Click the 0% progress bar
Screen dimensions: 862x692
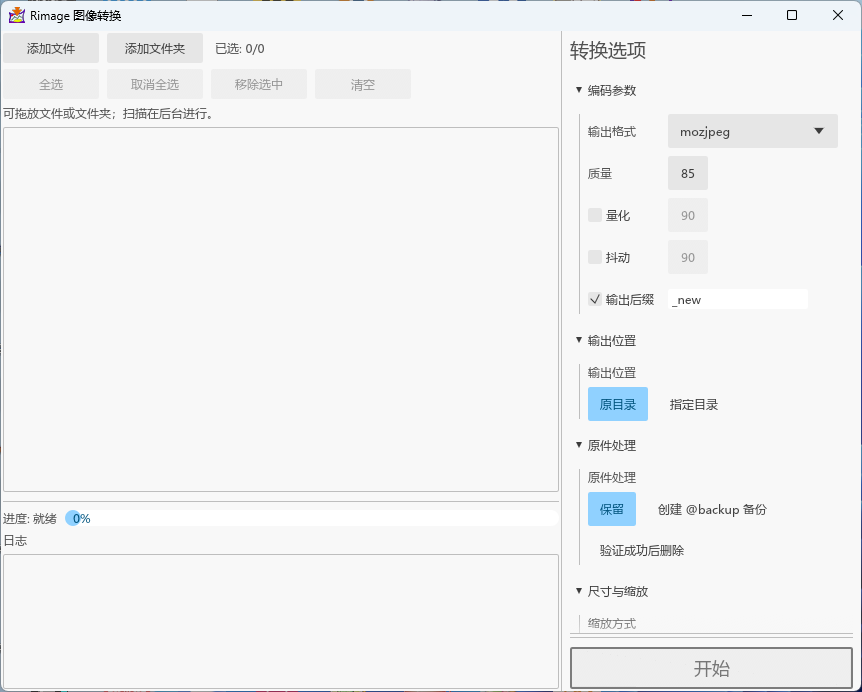[x=311, y=518]
